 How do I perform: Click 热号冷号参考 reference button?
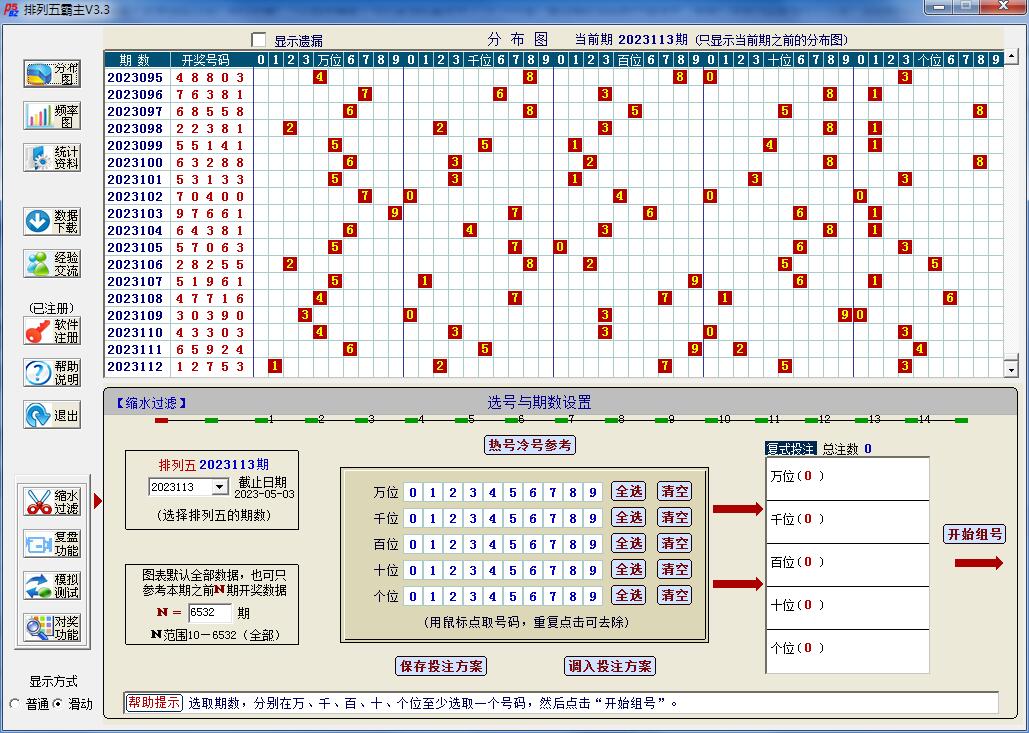530,445
